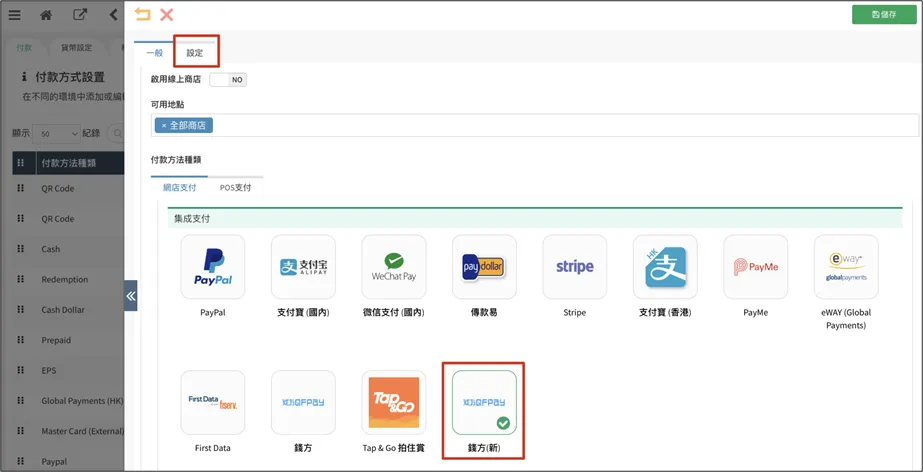Save with the green button
The image size is (923, 472).
[x=884, y=15]
